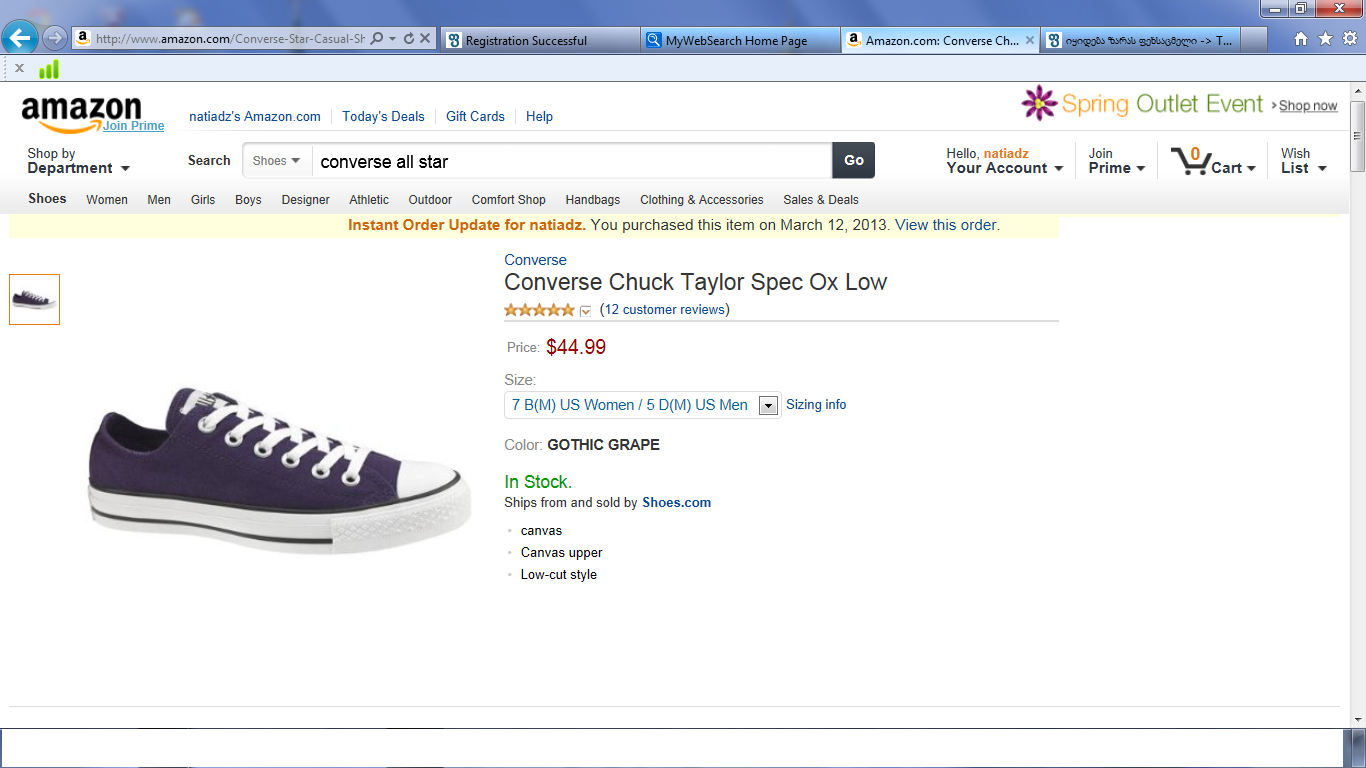1366x768 pixels.
Task: Click the browser home icon
Action: (x=1301, y=39)
